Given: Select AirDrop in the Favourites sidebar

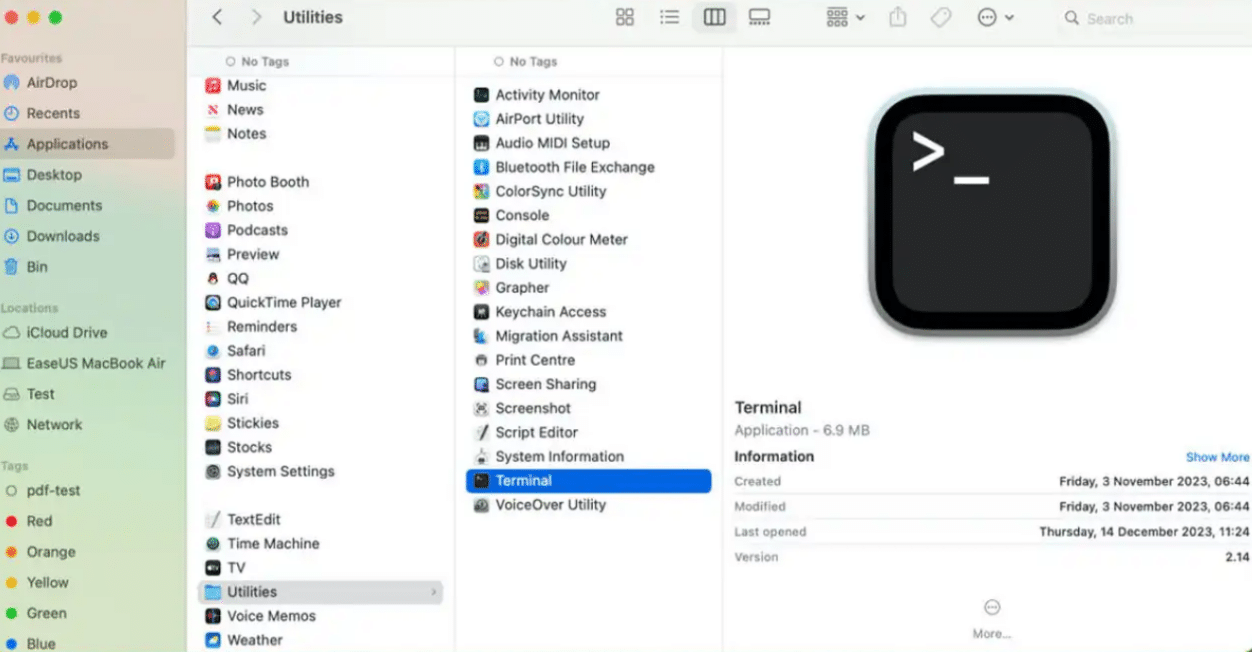Looking at the screenshot, I should (50, 82).
